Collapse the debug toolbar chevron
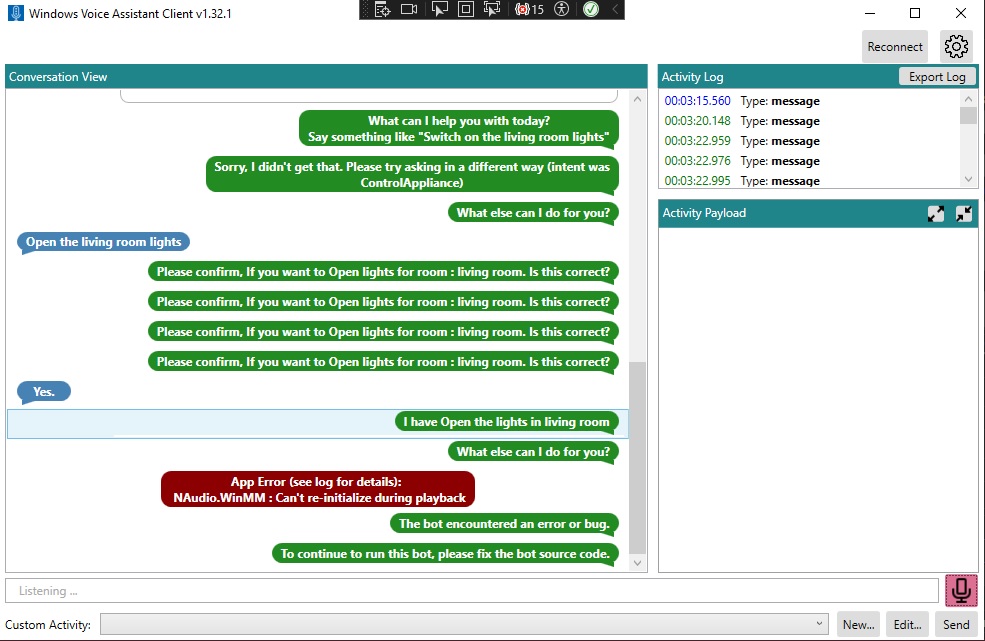Viewport: 985px width, 641px height. point(615,9)
